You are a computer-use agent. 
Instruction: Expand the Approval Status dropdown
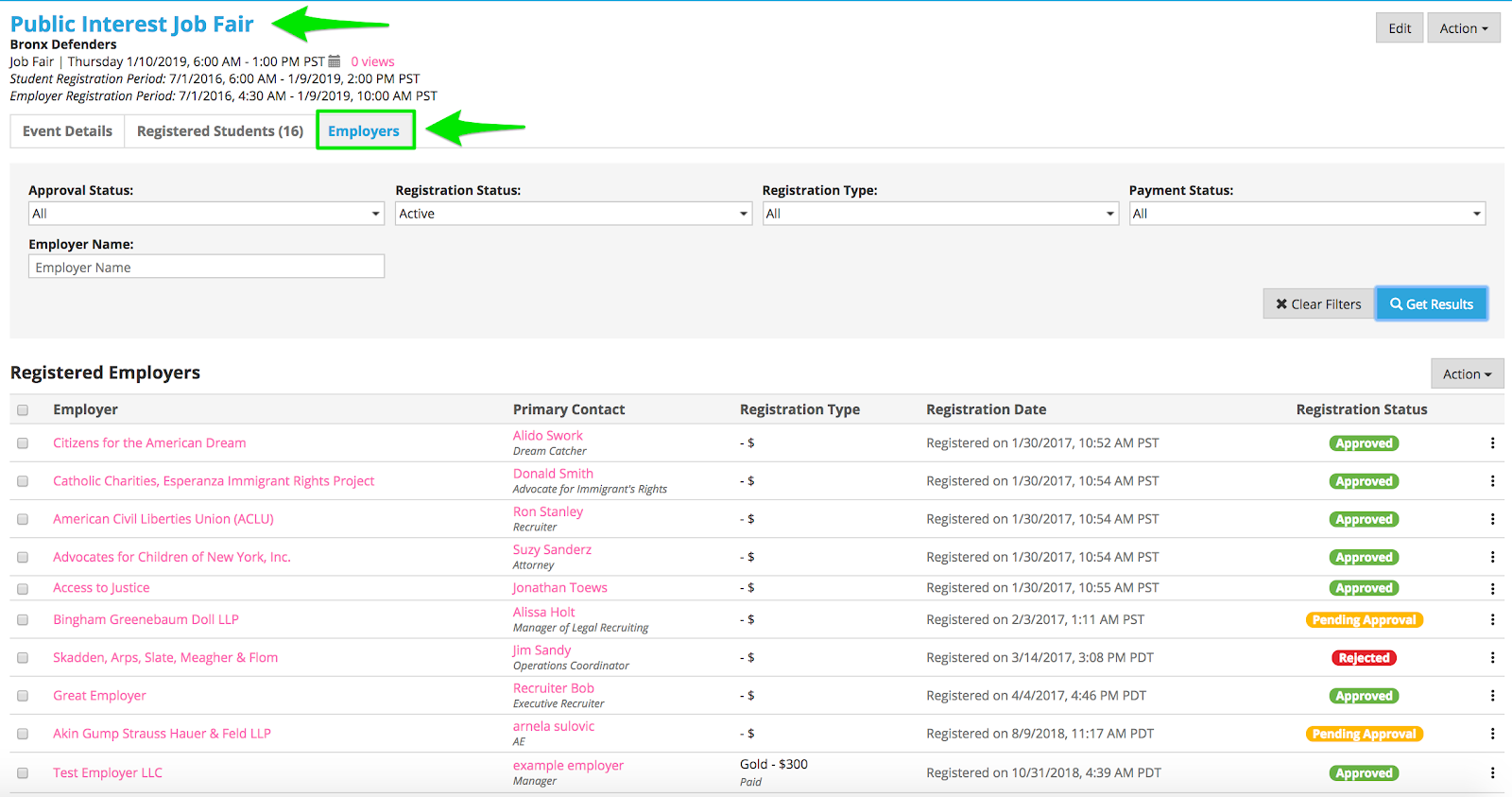(206, 214)
